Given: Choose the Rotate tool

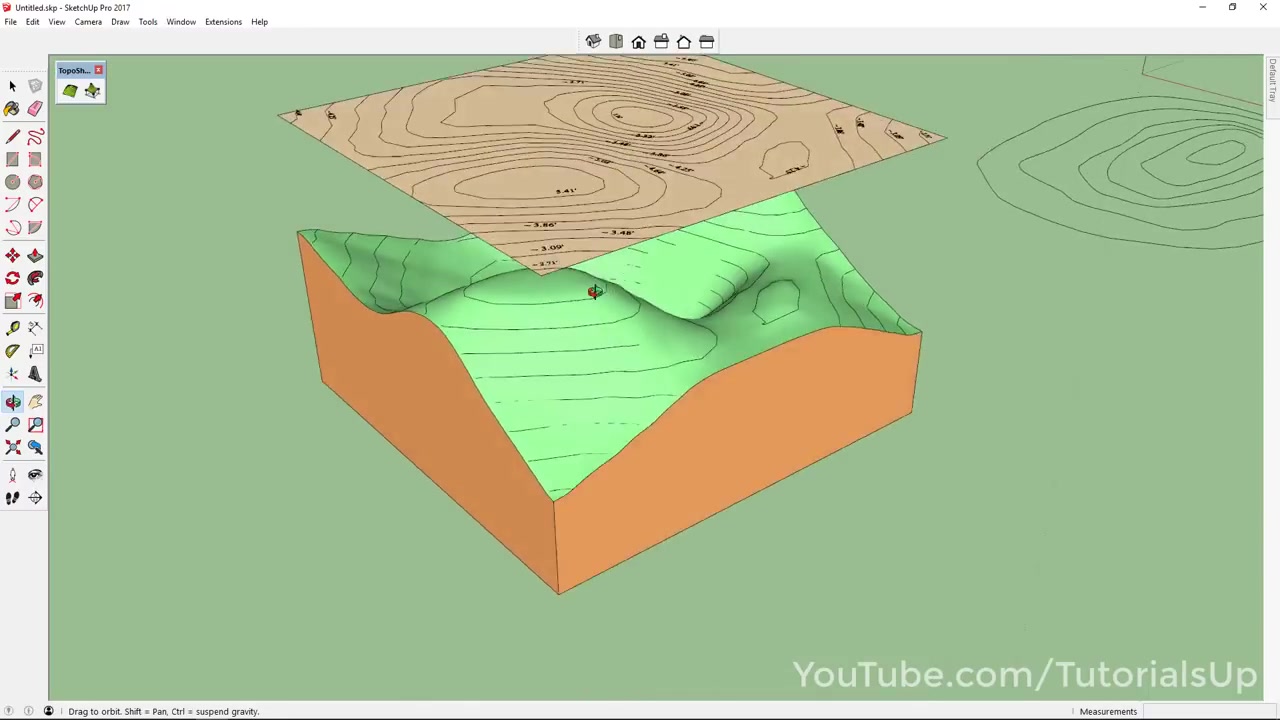Looking at the screenshot, I should tap(13, 277).
